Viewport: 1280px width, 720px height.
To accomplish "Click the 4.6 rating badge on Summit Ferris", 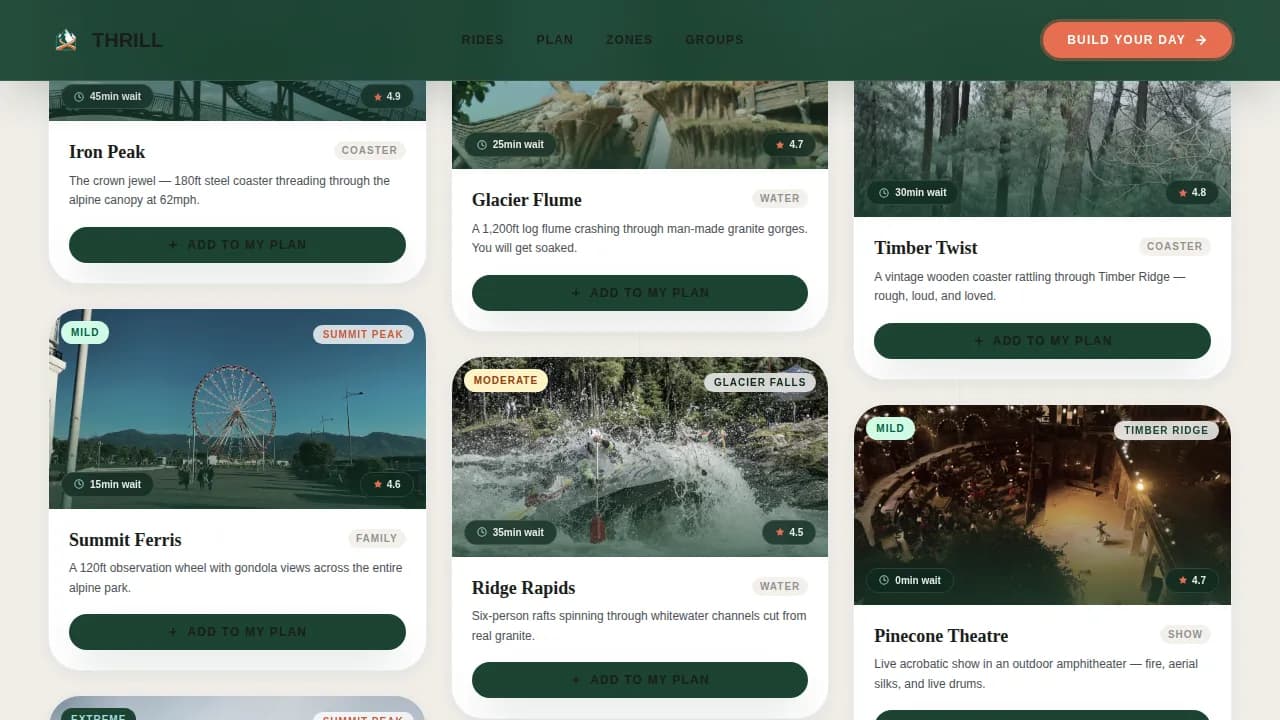I will tap(388, 484).
